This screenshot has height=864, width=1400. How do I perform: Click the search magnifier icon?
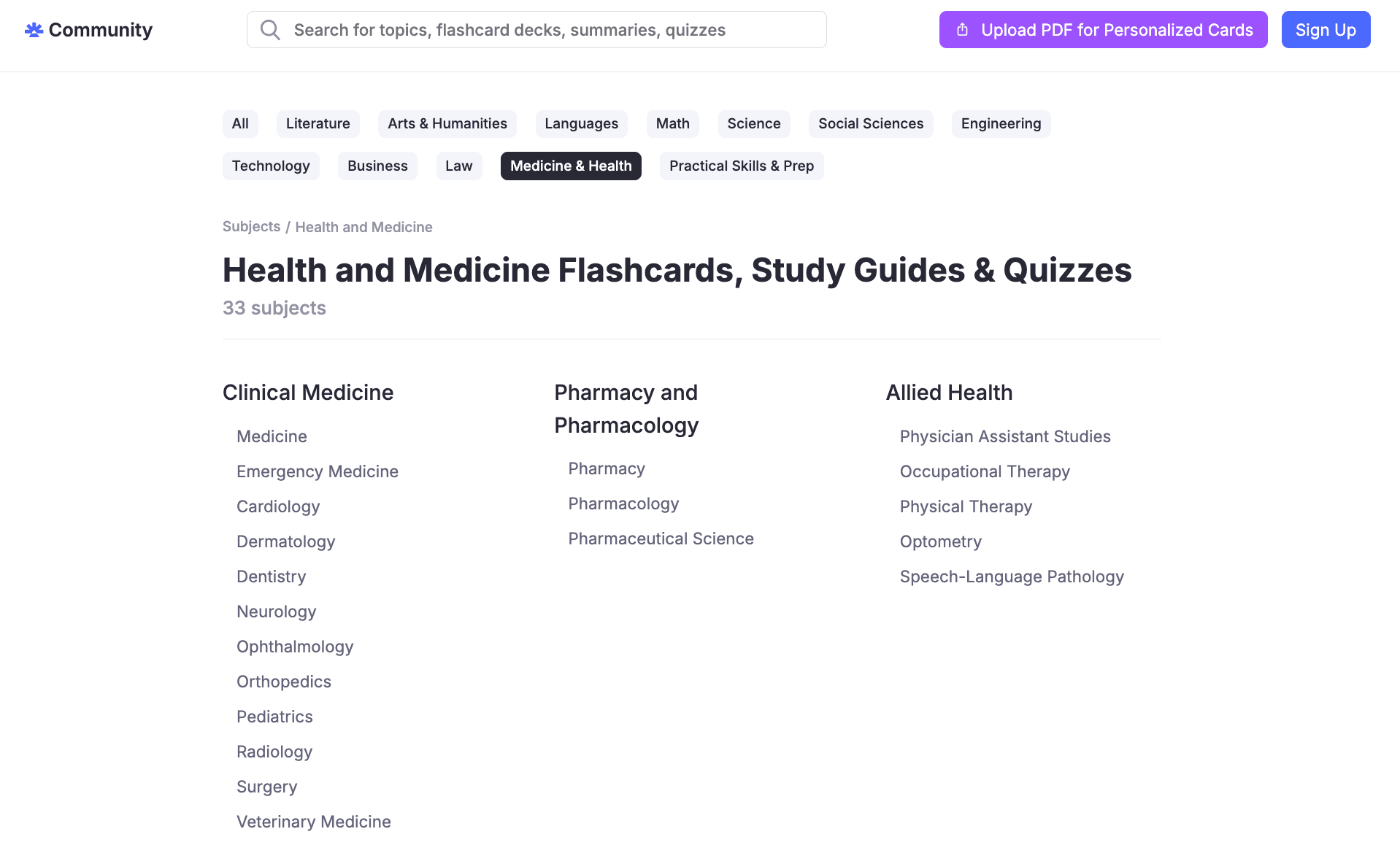click(270, 30)
